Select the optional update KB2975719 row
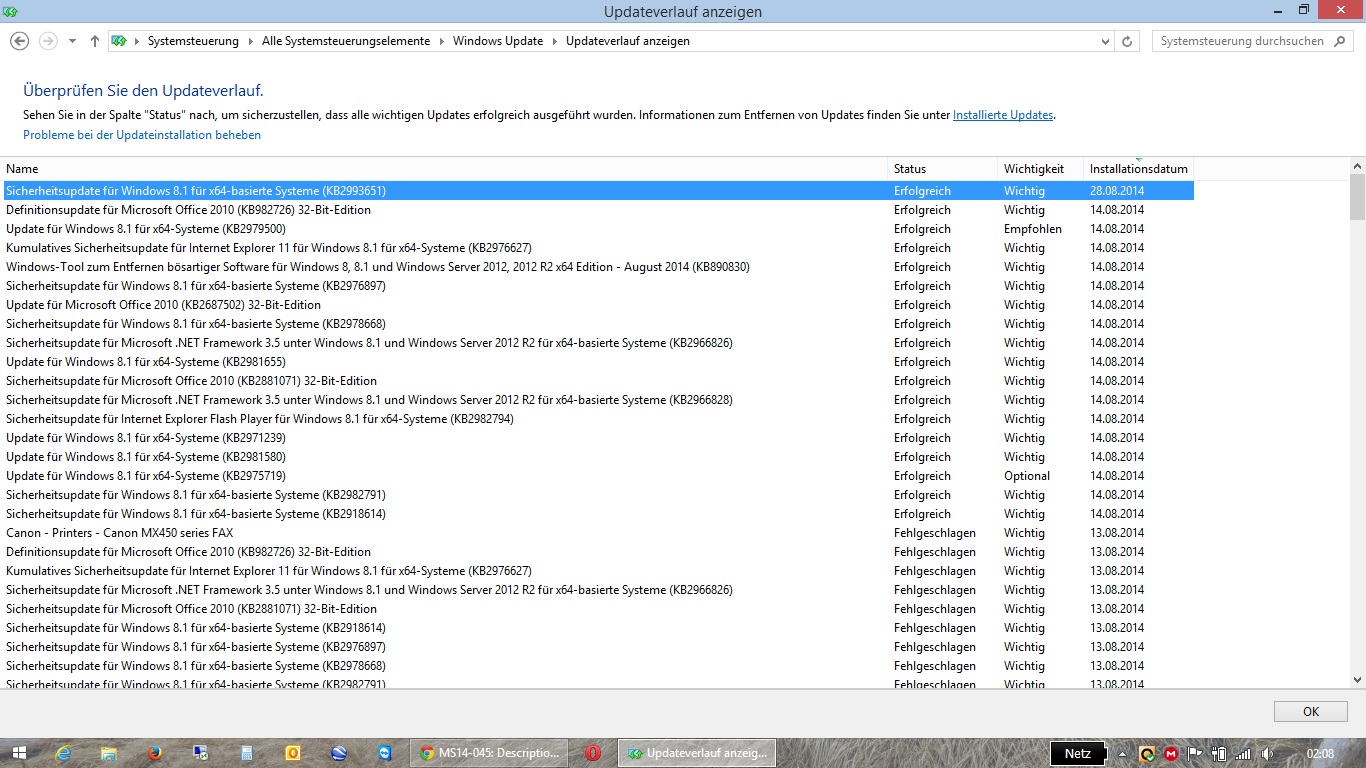Viewport: 1366px width, 768px height. coord(598,476)
